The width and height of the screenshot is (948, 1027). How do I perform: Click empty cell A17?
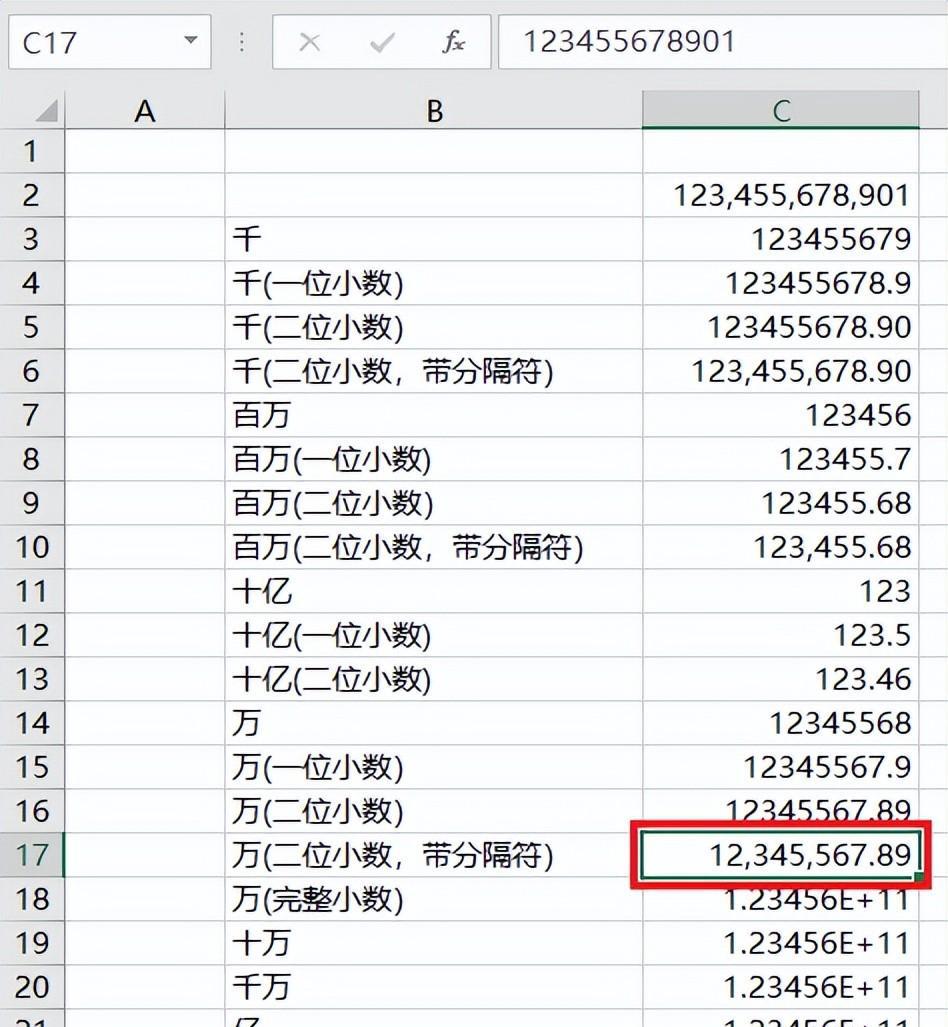click(x=145, y=855)
